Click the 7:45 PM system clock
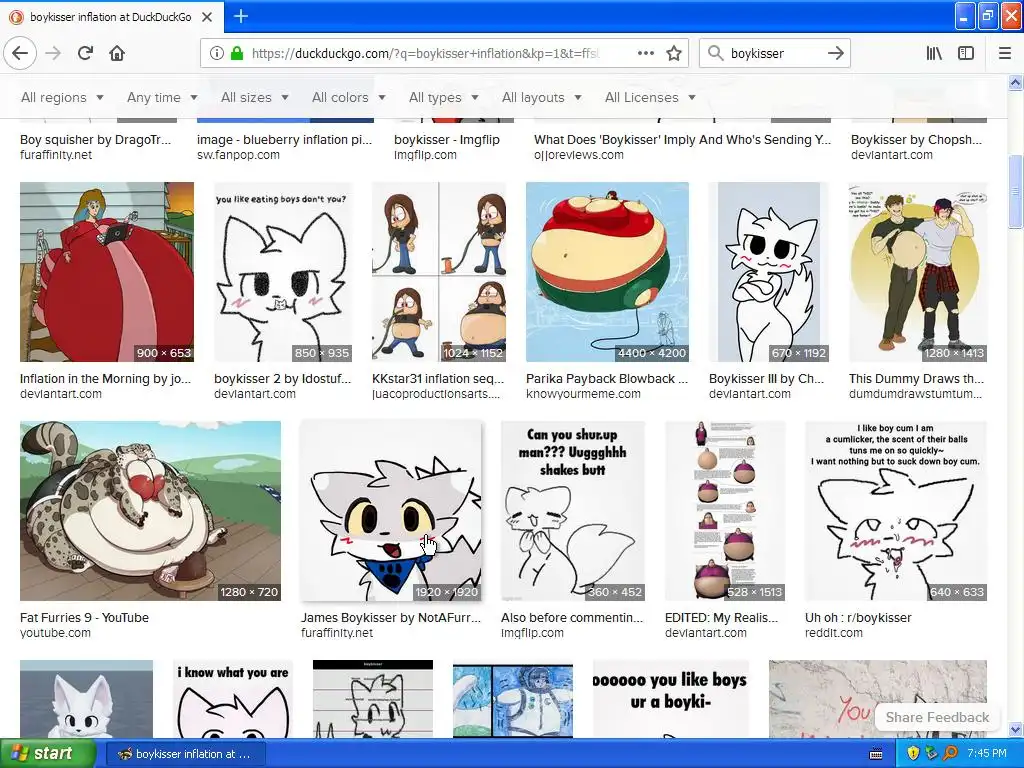 coord(987,754)
